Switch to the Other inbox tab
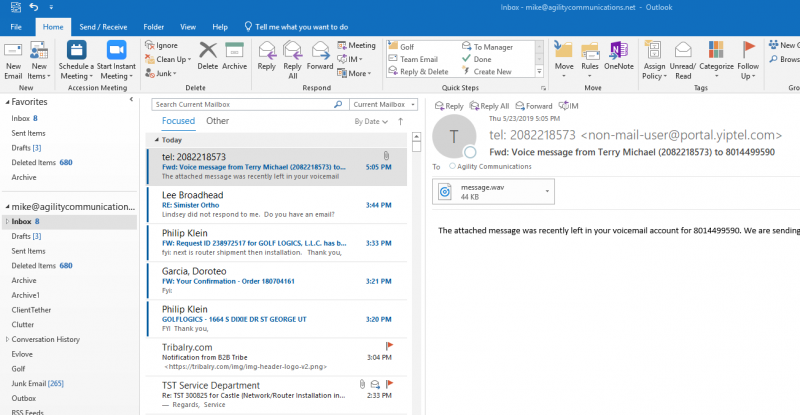This screenshot has height=415, width=800. 217,121
